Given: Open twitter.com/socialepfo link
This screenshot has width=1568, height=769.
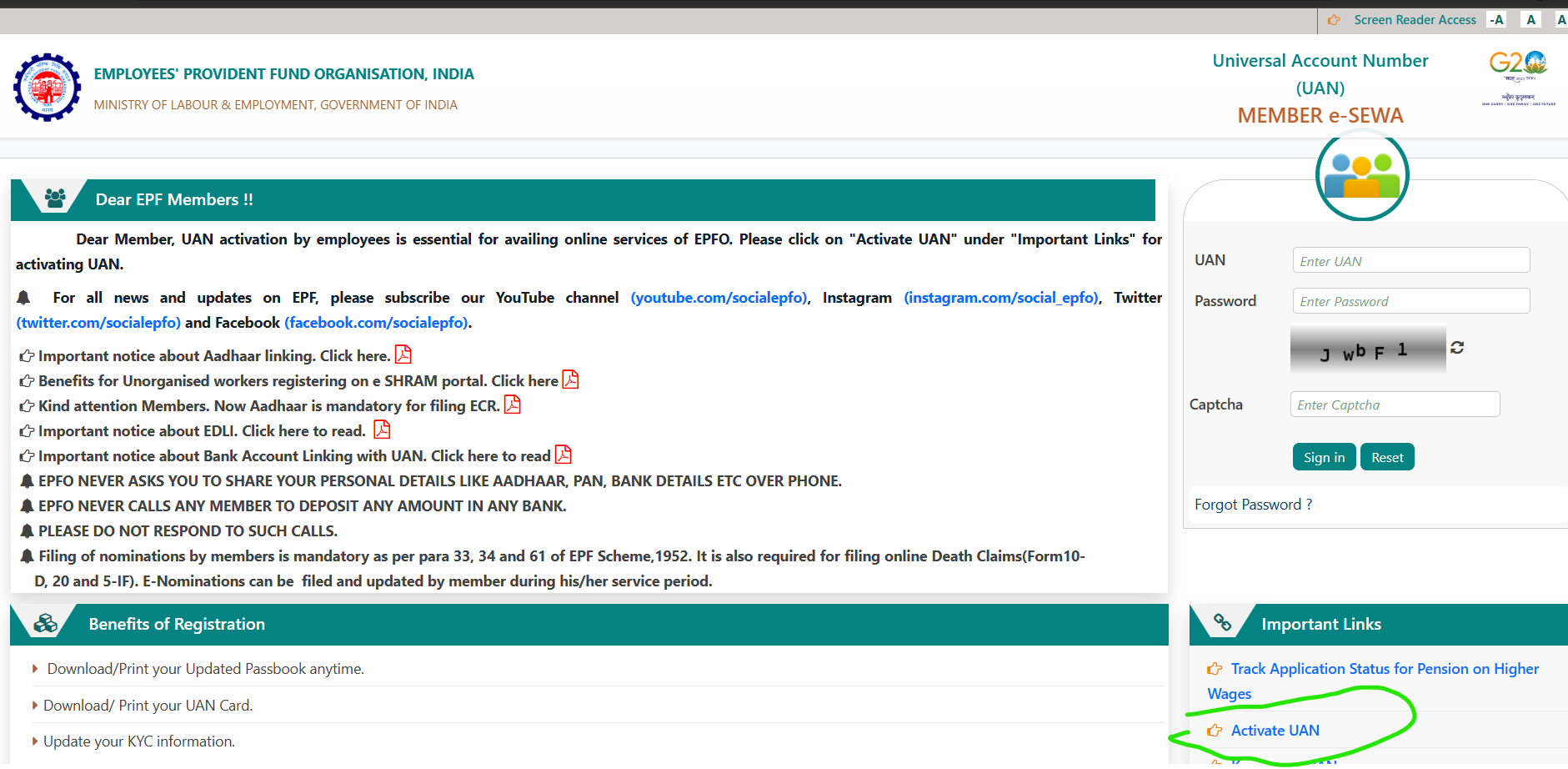Looking at the screenshot, I should coord(98,323).
